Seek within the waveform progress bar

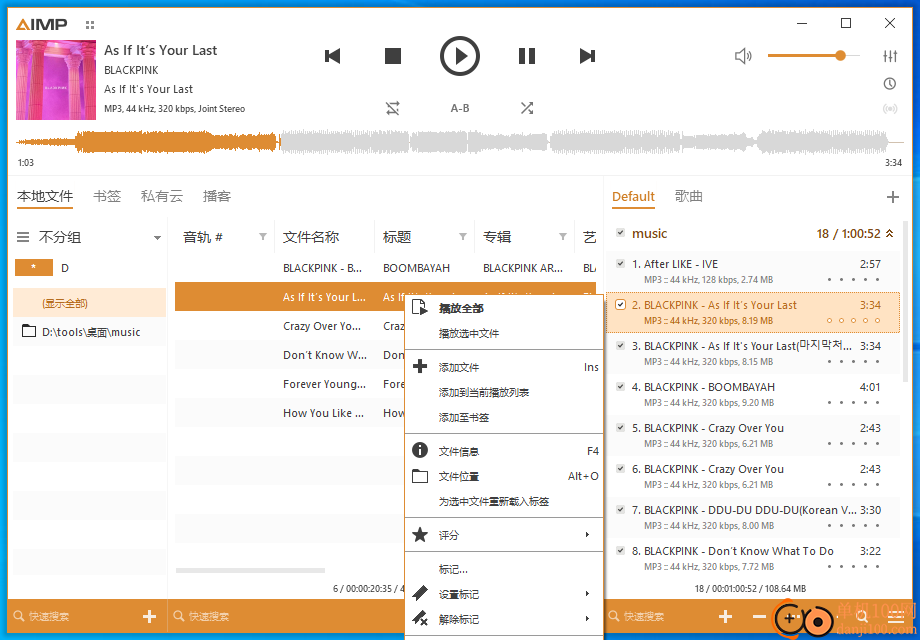[460, 142]
